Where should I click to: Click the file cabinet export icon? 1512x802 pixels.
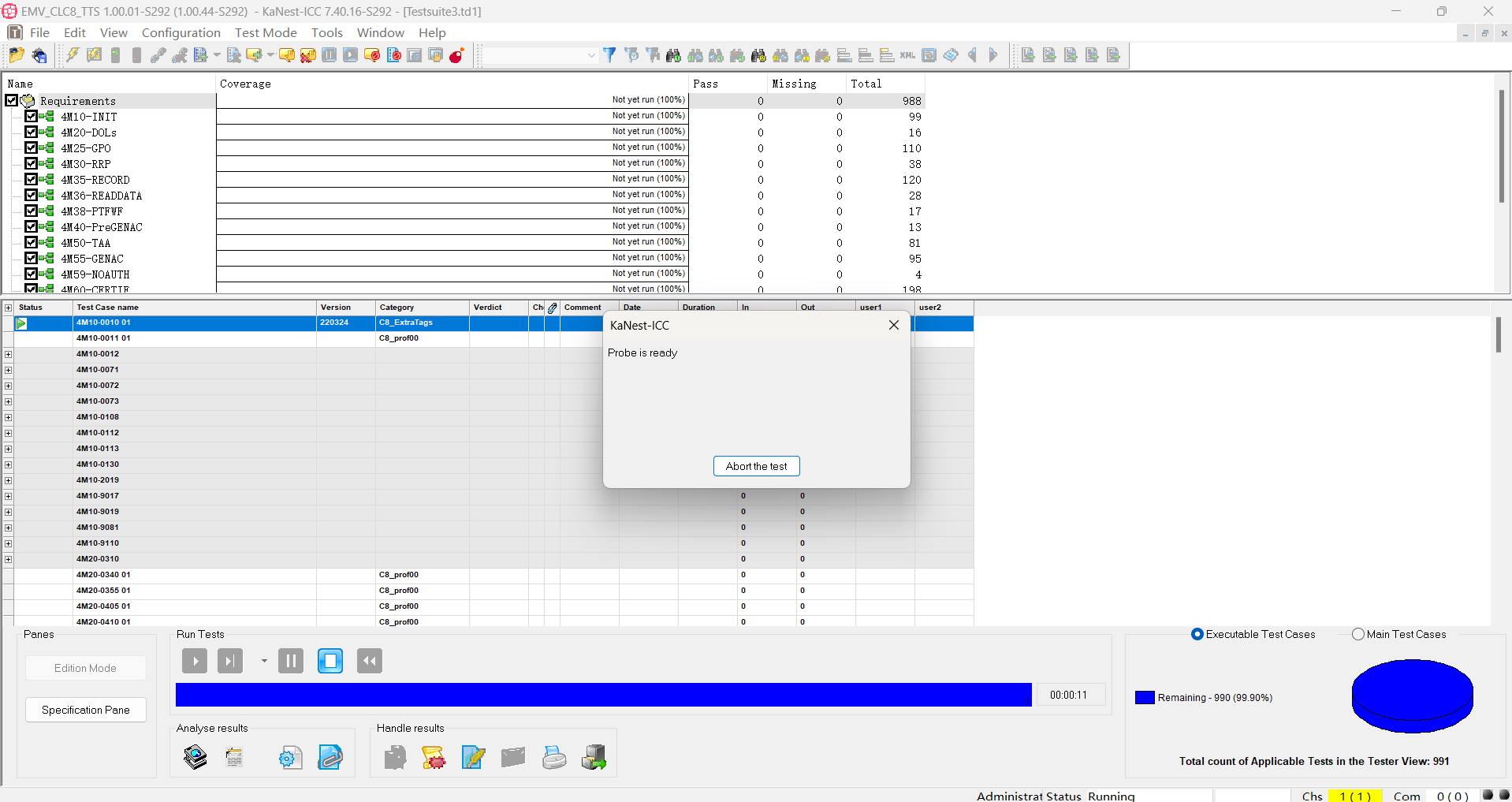tap(594, 758)
